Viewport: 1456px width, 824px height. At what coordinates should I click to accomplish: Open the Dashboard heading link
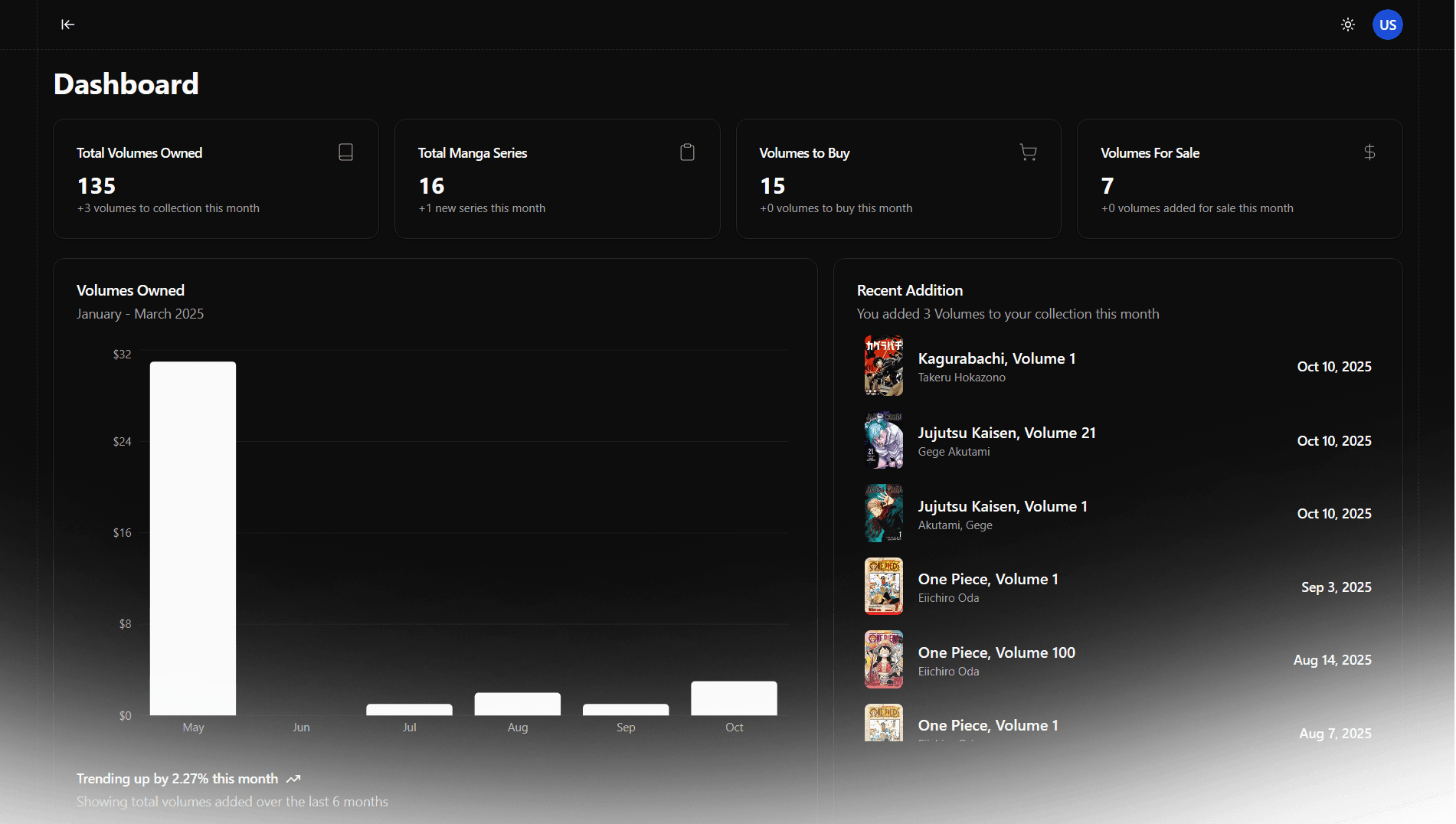coord(126,83)
